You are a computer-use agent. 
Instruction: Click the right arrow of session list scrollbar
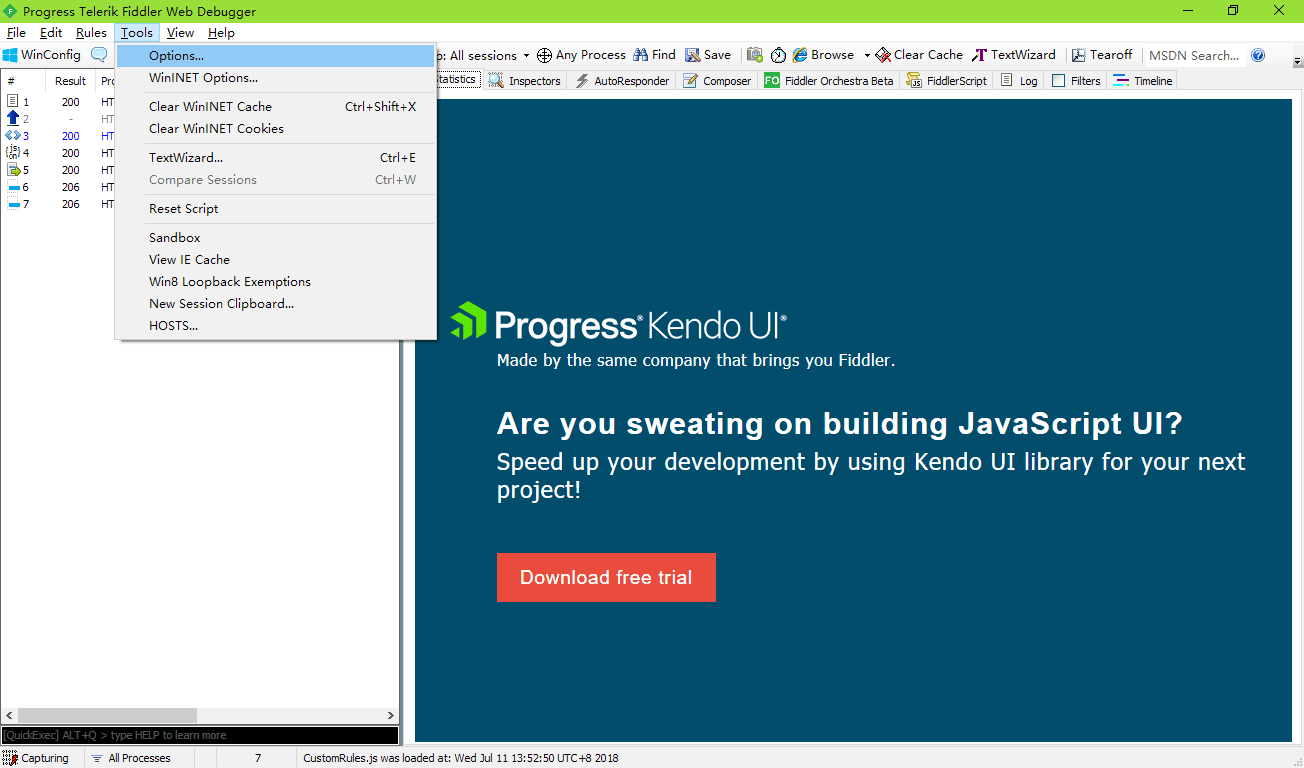[391, 716]
